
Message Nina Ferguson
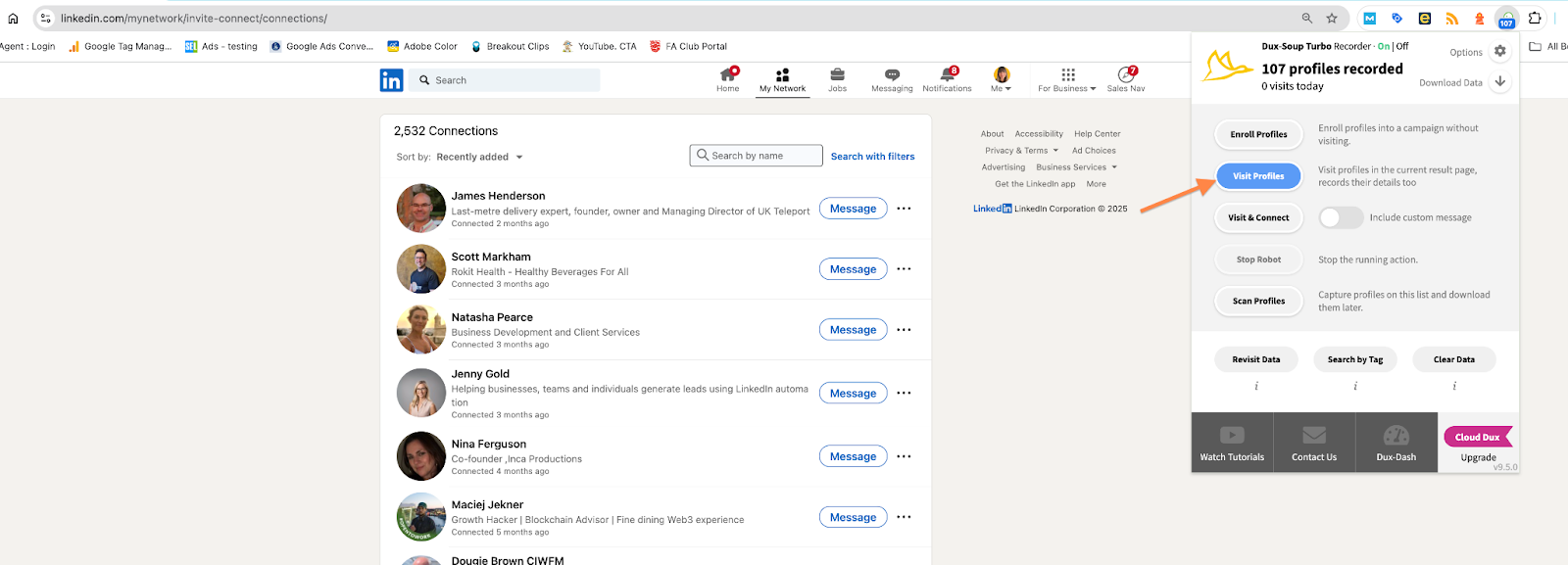pyautogui.click(x=853, y=456)
